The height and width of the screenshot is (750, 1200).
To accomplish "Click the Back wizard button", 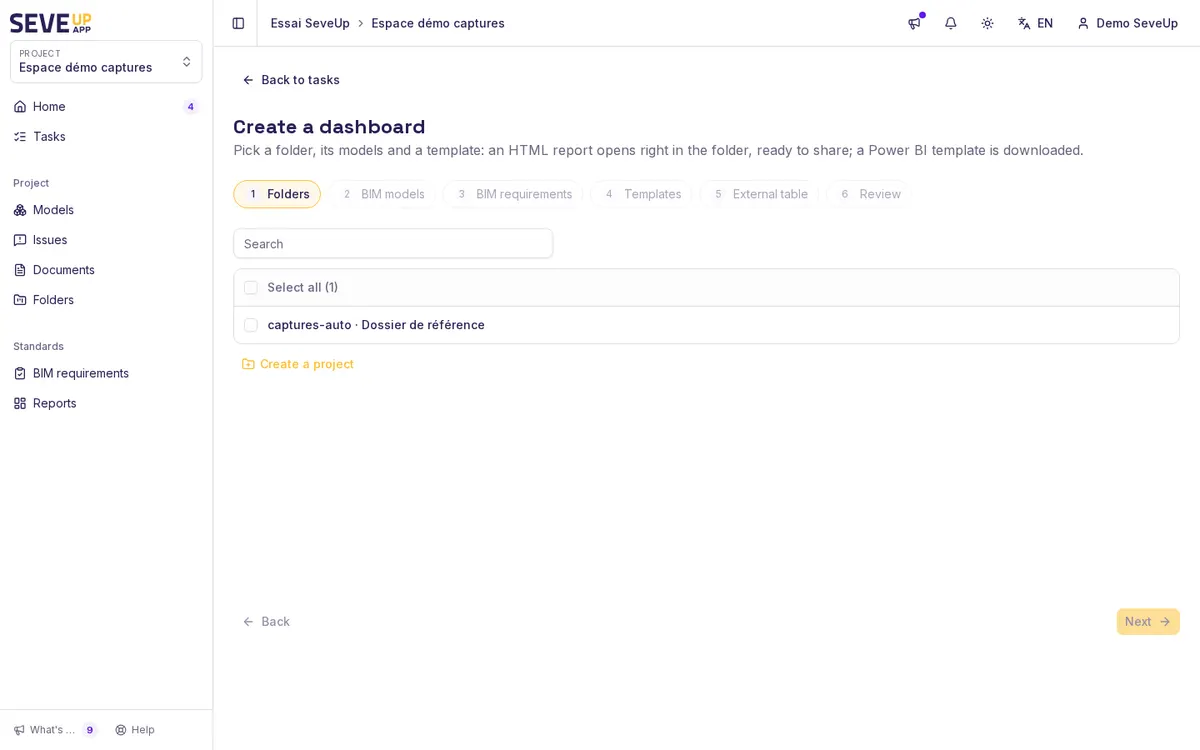I will click(x=266, y=622).
